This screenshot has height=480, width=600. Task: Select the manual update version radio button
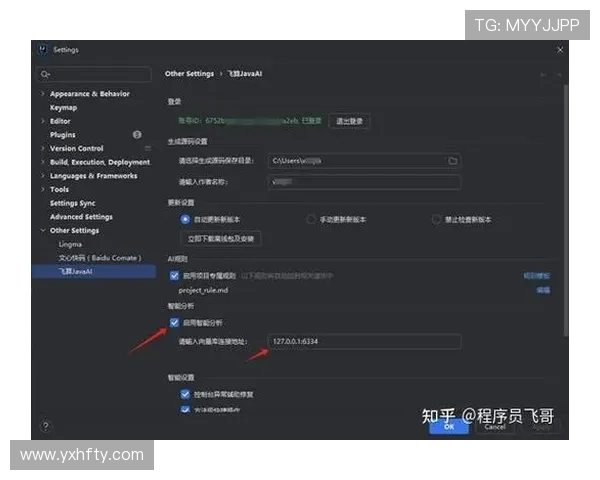point(311,219)
